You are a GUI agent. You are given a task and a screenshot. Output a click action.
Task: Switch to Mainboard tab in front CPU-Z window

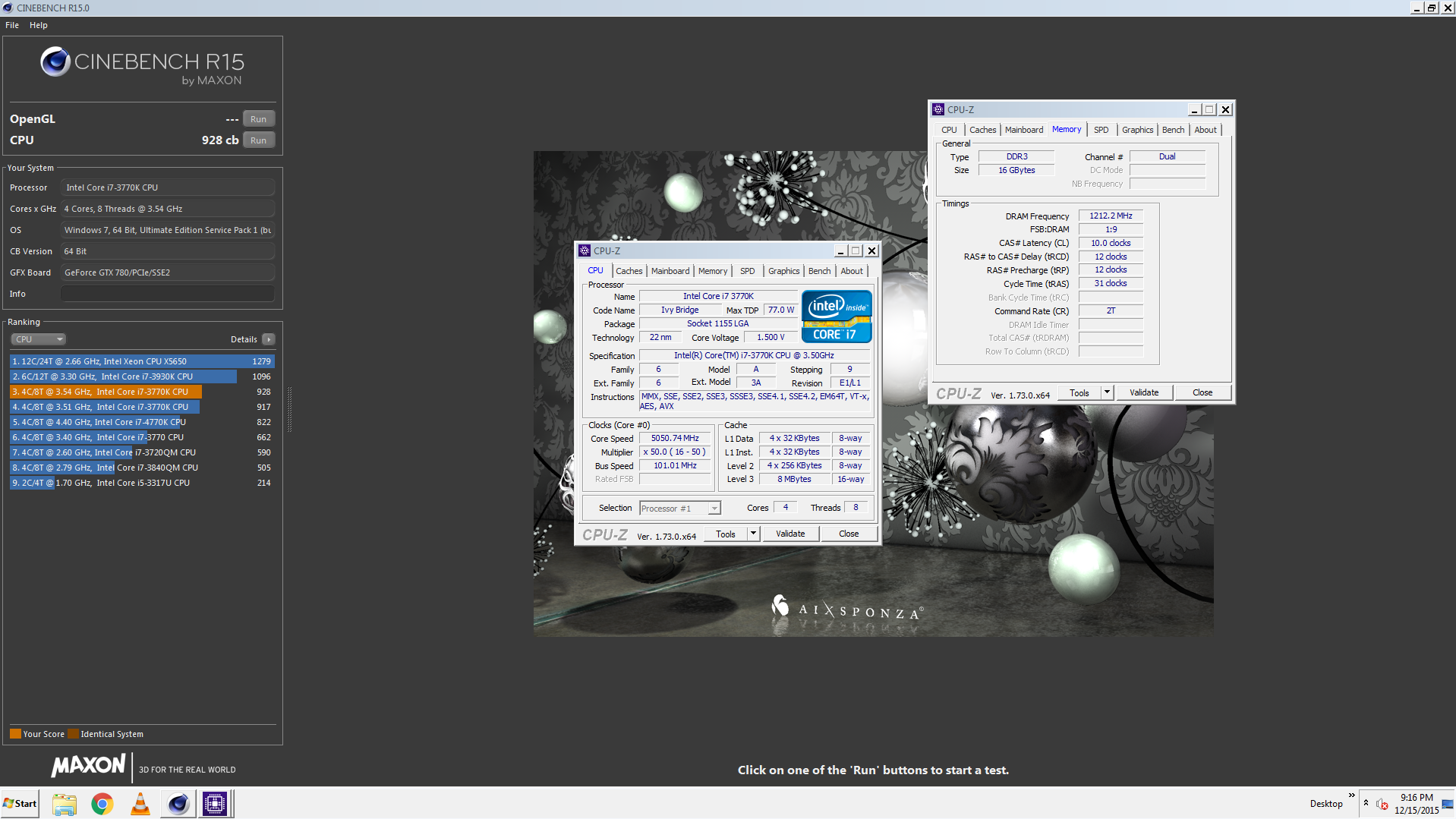670,271
